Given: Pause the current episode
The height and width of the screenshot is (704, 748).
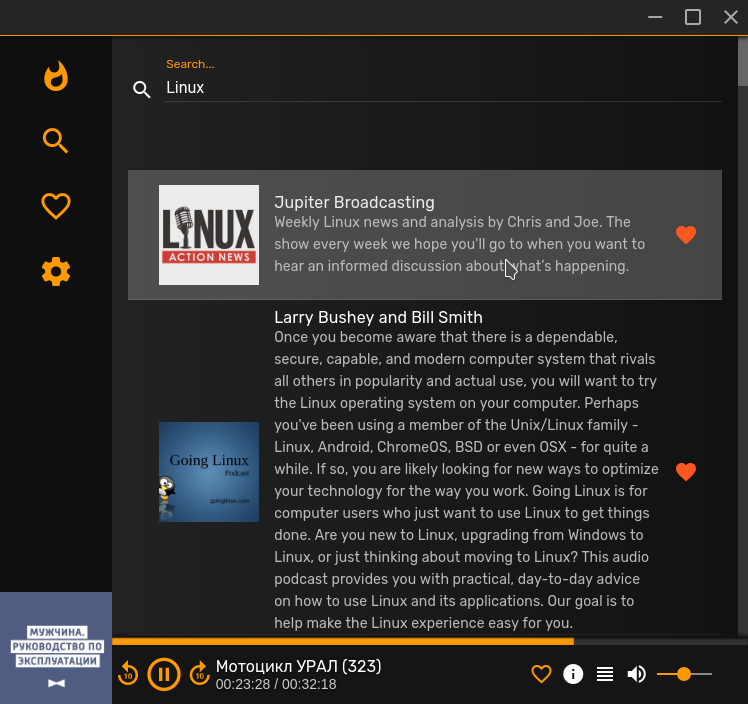Looking at the screenshot, I should click(164, 674).
